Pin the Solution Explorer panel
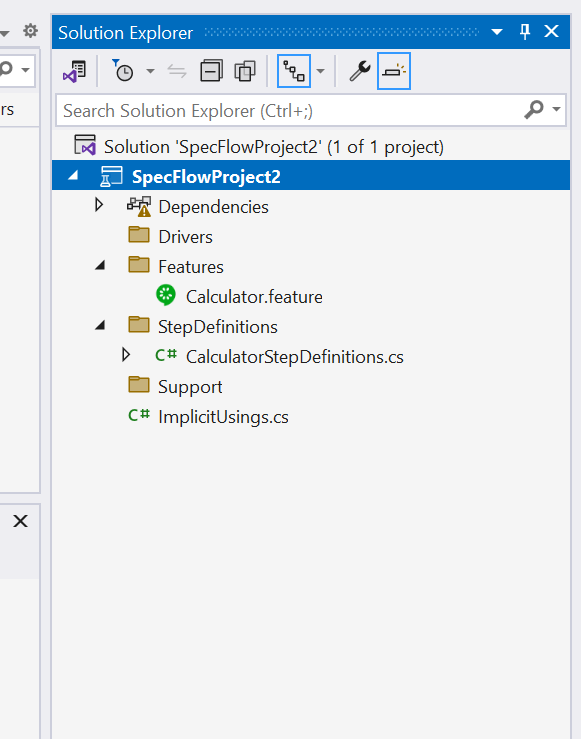The height and width of the screenshot is (739, 581). click(x=525, y=32)
